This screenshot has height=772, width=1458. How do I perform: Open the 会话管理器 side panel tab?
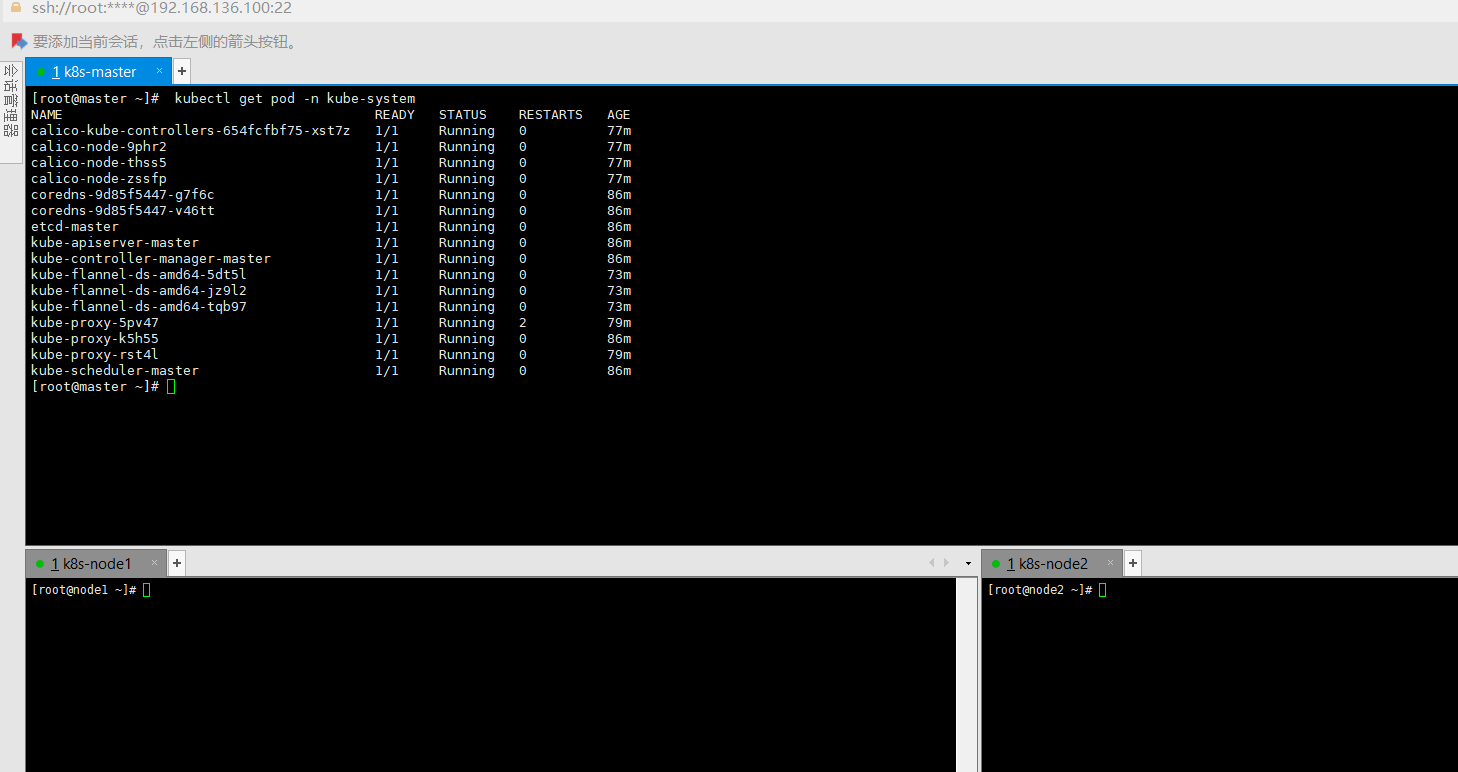(x=11, y=111)
